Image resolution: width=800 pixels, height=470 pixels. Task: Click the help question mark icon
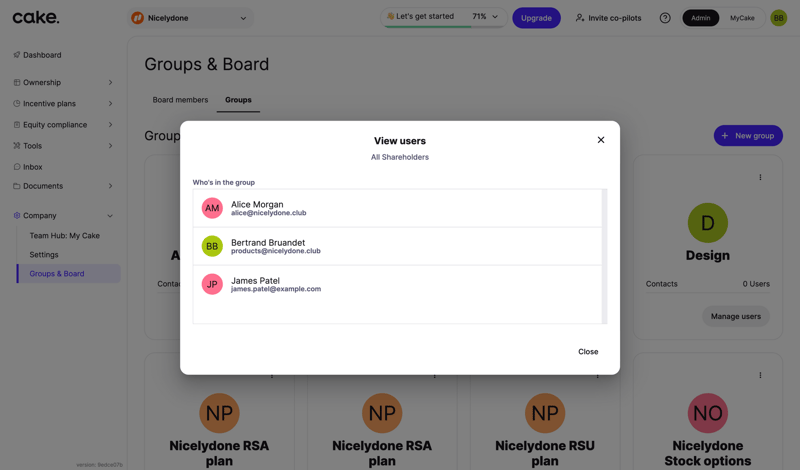[x=665, y=18]
